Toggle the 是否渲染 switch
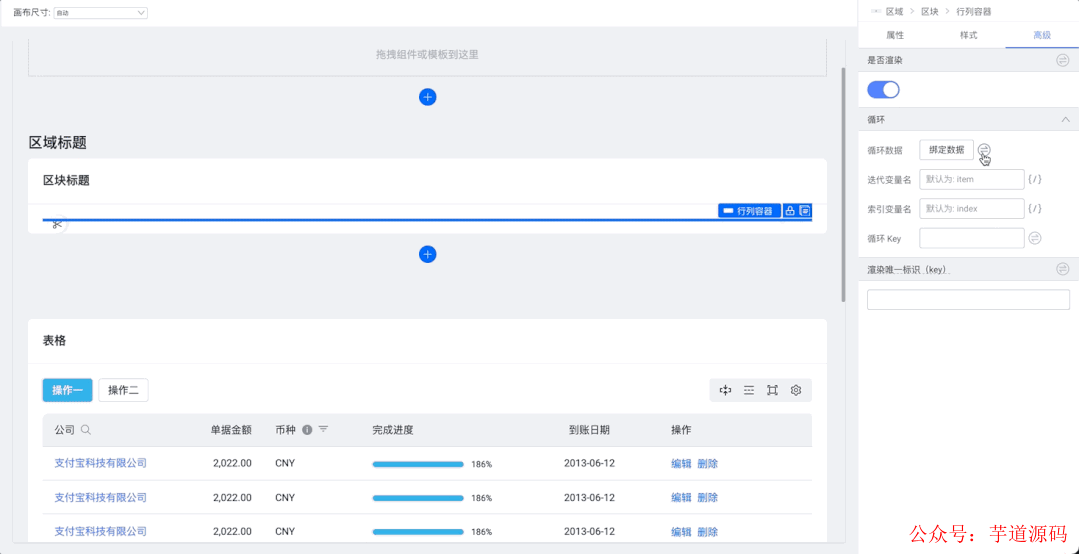Image resolution: width=1079 pixels, height=554 pixels. click(883, 89)
